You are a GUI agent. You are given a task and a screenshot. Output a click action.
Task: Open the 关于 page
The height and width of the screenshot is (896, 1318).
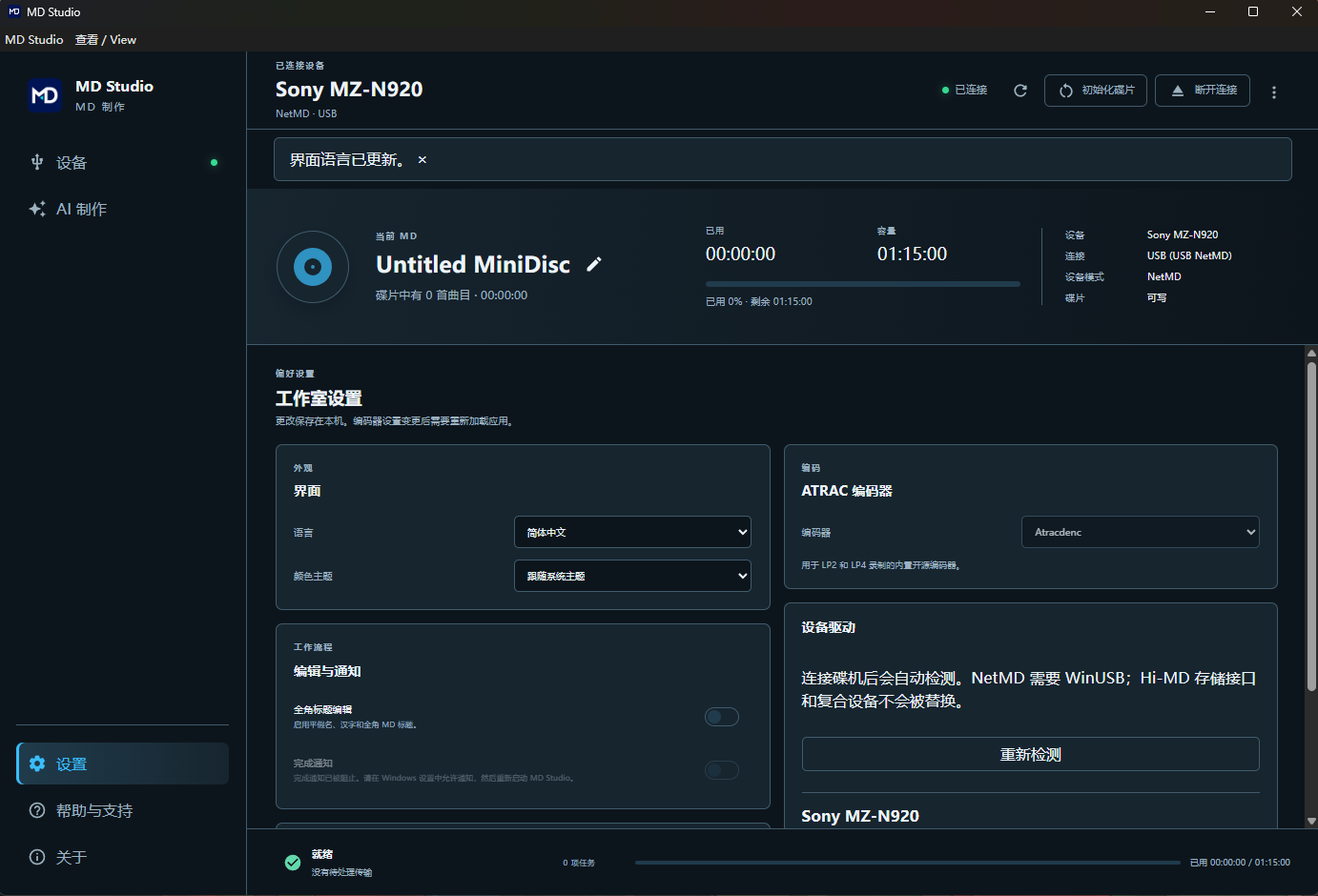click(123, 857)
